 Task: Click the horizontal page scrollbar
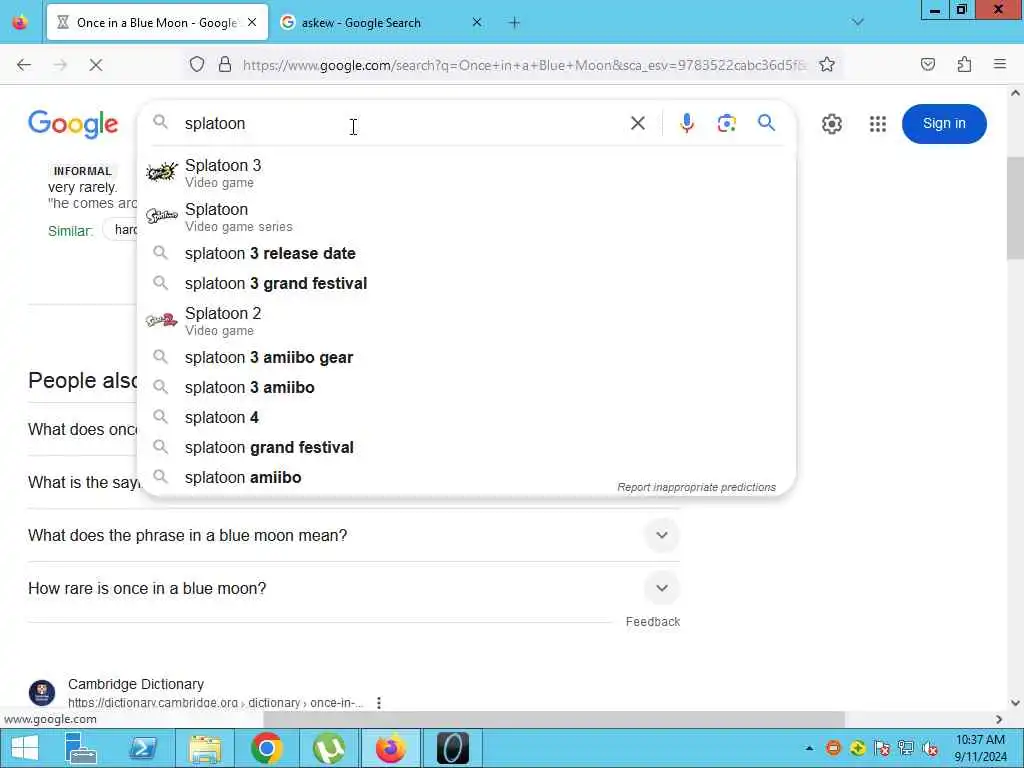554,719
